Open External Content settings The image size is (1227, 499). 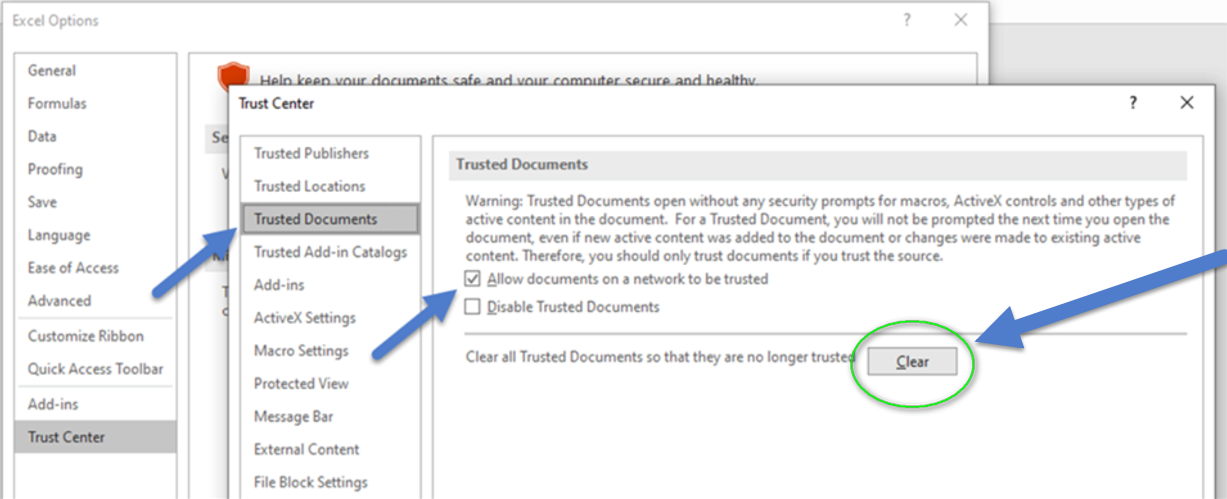(x=306, y=450)
